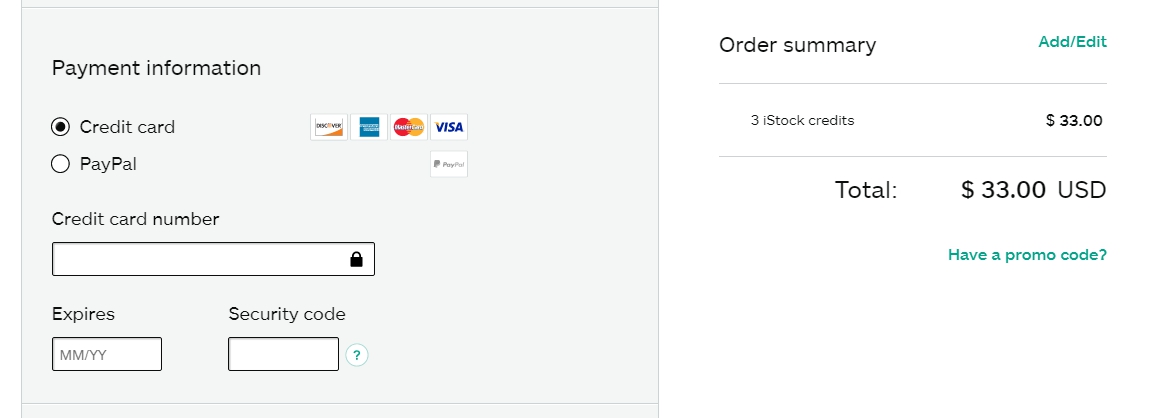This screenshot has height=418, width=1159.
Task: Select the PayPal radio button
Action: (x=60, y=164)
